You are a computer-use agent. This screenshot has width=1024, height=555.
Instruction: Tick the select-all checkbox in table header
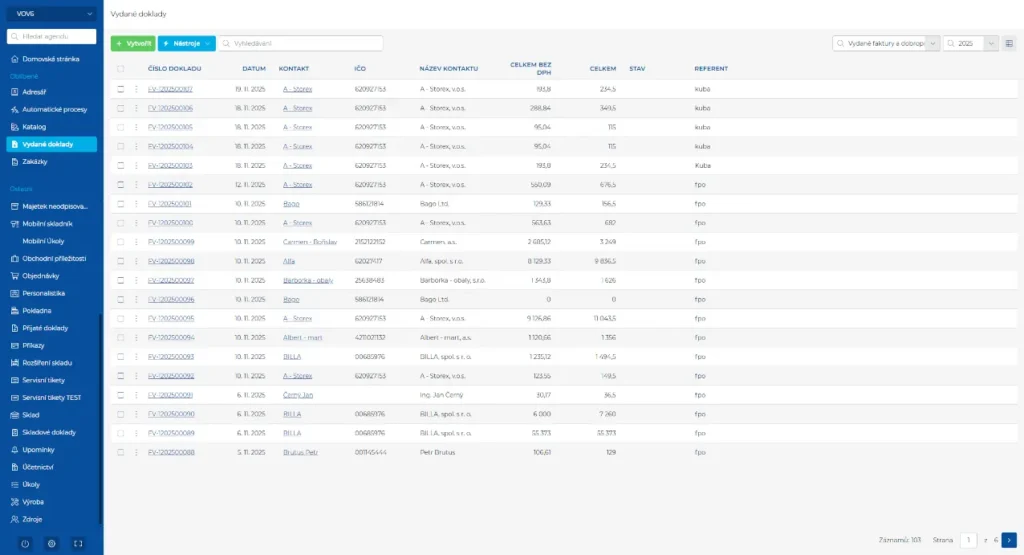[121, 69]
